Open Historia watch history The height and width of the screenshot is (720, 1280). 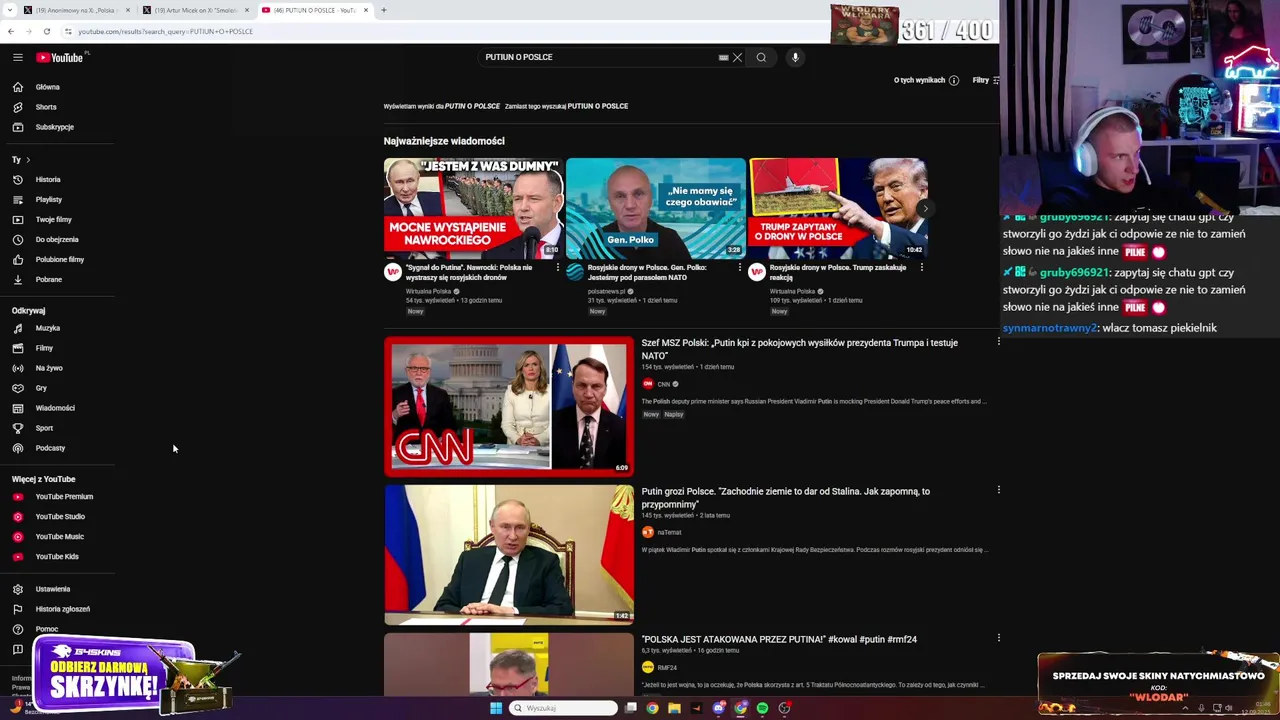pos(48,180)
